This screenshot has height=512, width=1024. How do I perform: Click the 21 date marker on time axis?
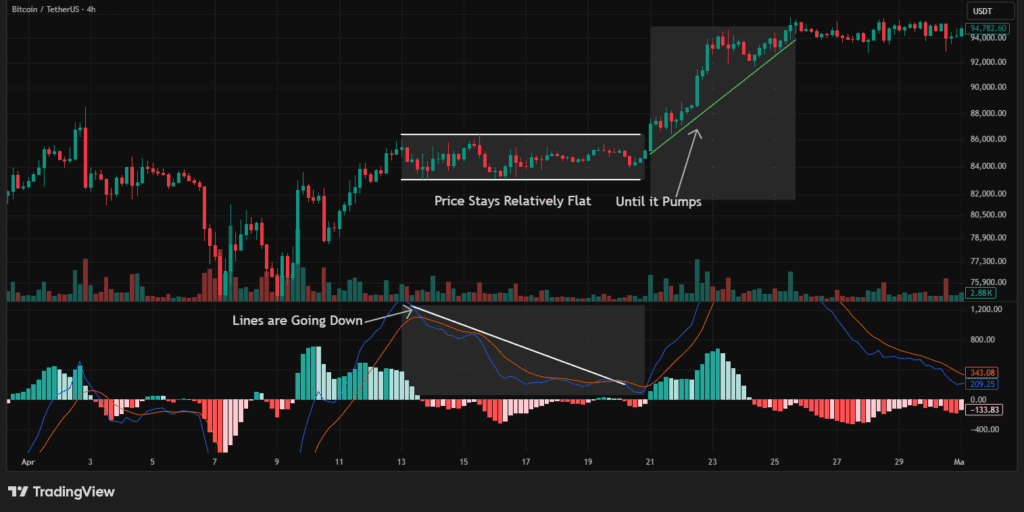tap(649, 463)
